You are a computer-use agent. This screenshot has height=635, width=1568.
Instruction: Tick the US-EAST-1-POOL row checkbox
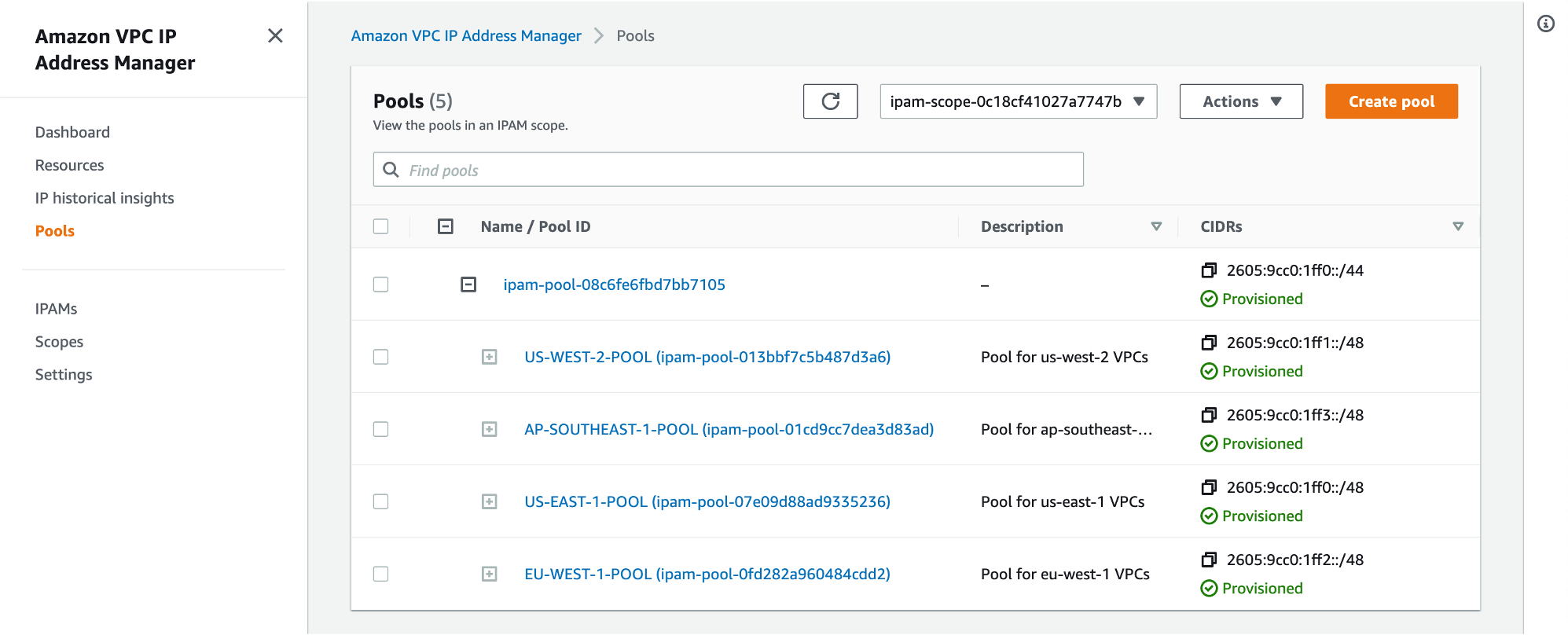pyautogui.click(x=381, y=501)
